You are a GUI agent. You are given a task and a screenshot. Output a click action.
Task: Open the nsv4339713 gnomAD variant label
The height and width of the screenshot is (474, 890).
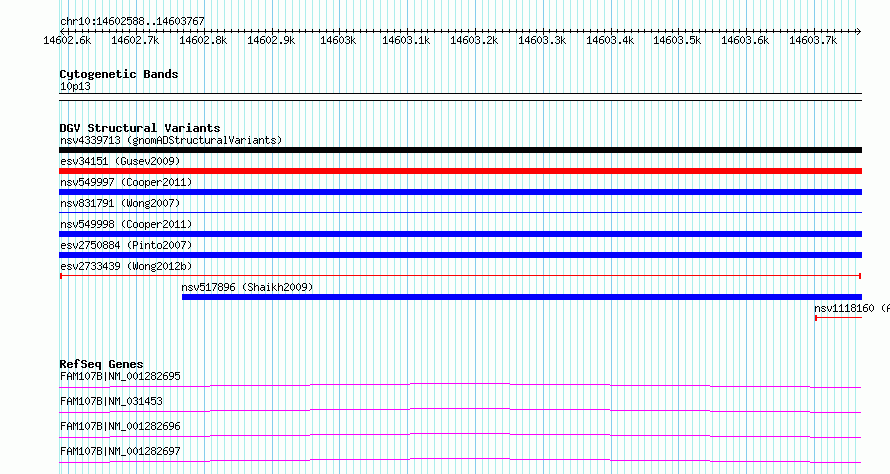pyautogui.click(x=171, y=140)
